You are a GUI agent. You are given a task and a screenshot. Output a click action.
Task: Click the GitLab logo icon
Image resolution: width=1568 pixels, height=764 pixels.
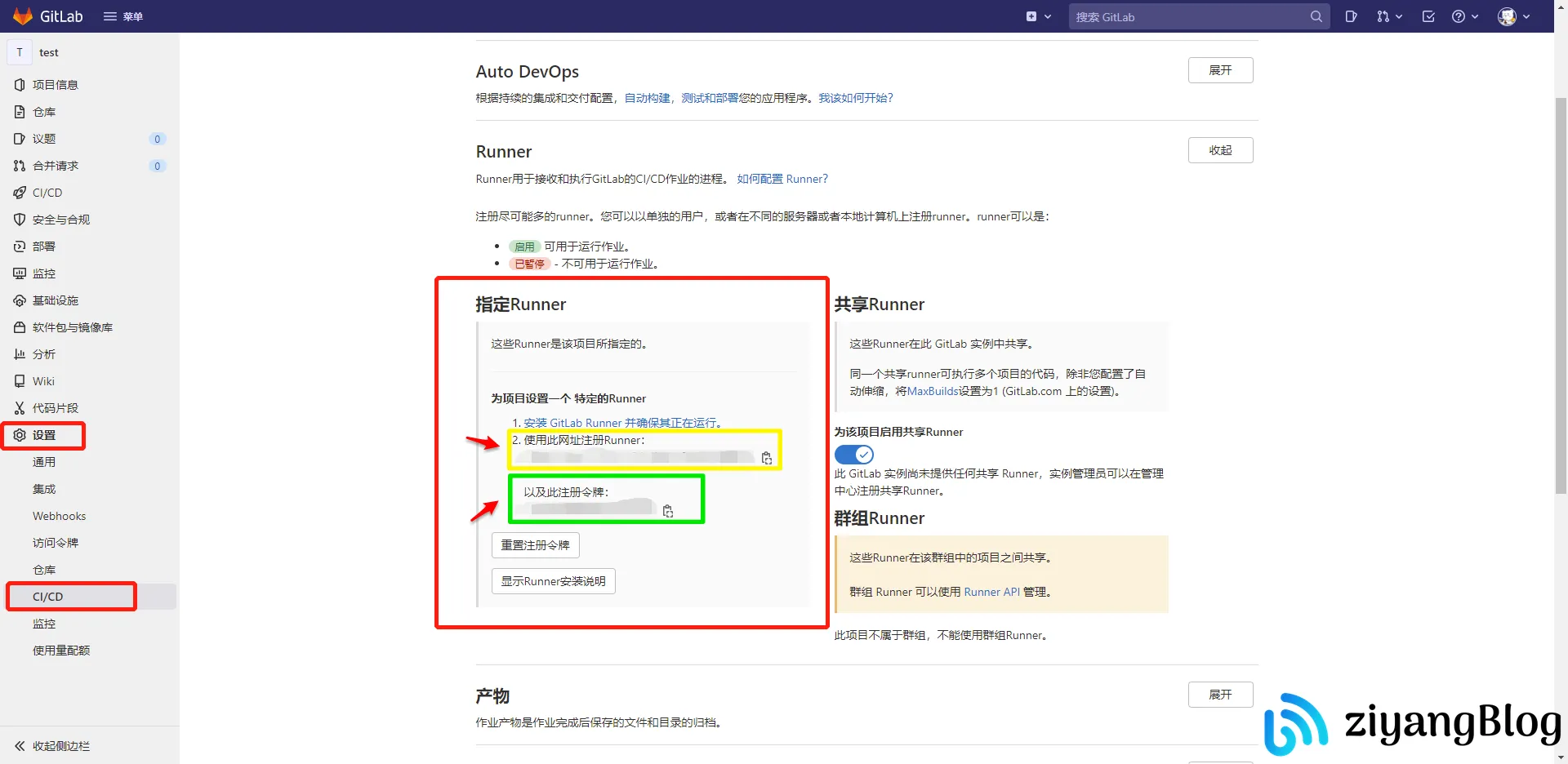coord(22,16)
